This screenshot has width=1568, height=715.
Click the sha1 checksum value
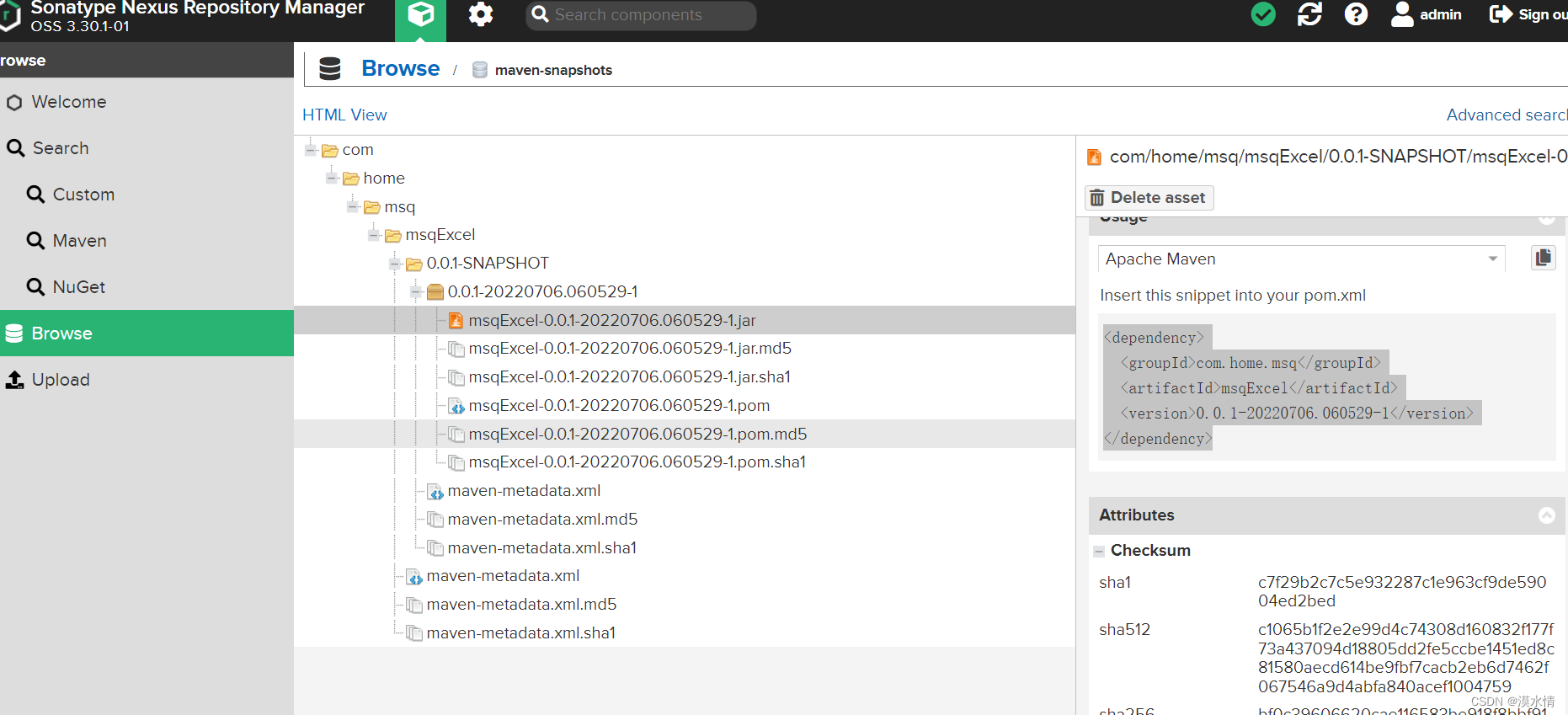click(x=1402, y=591)
